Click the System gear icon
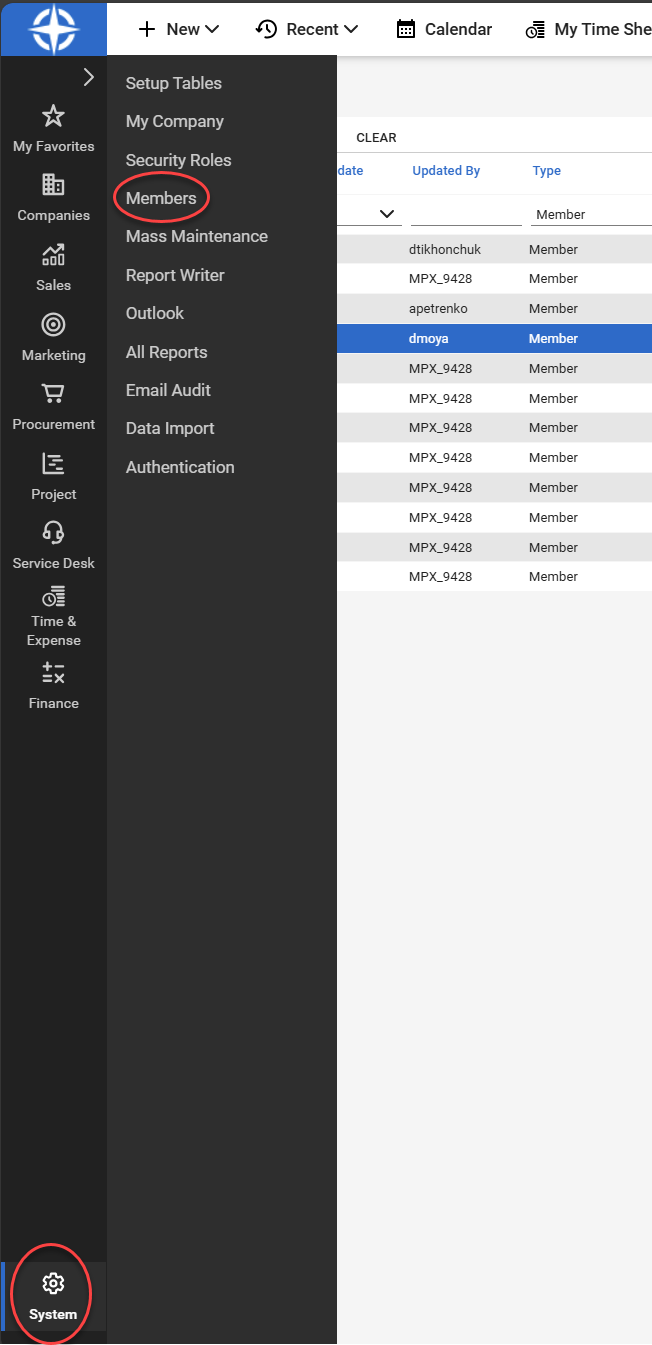Screen dimensions: 652x1345 click(53, 1284)
